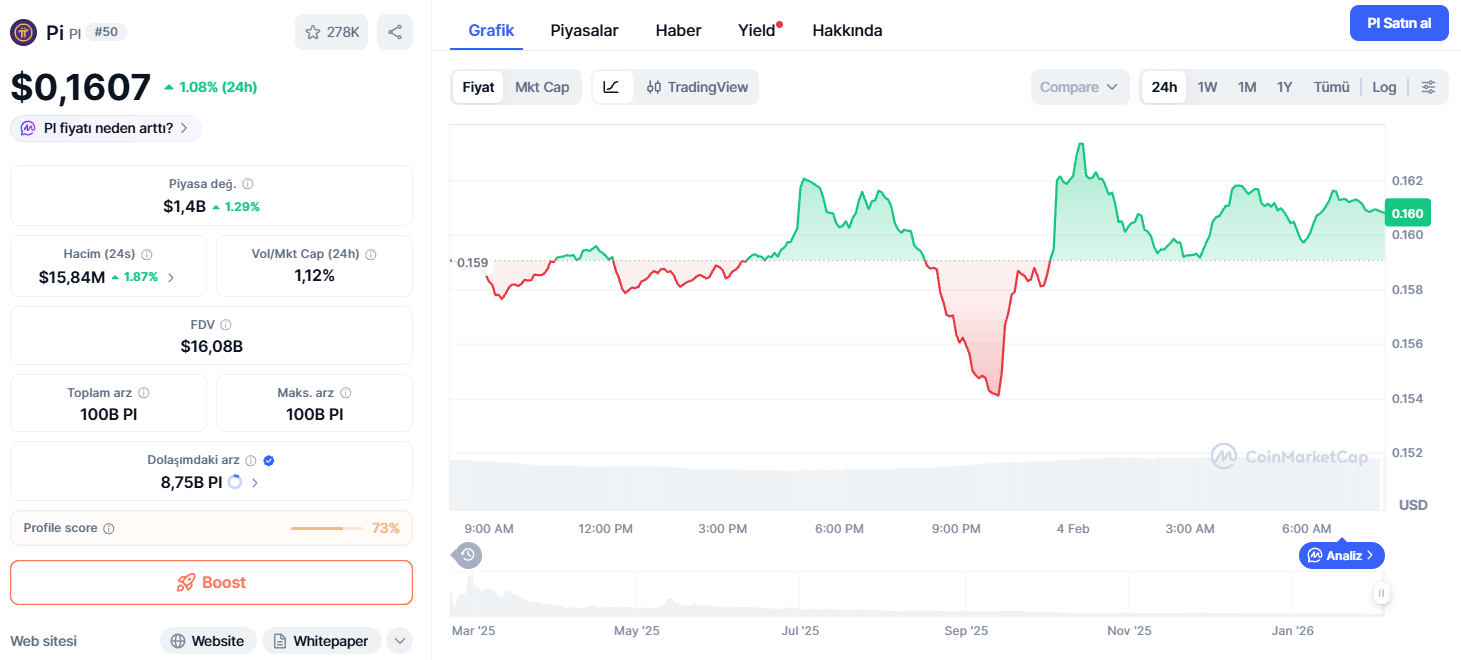Click the AI icon beside 'PI fiyatı neden arttı?'
This screenshot has width=1461, height=660.
pyautogui.click(x=28, y=128)
